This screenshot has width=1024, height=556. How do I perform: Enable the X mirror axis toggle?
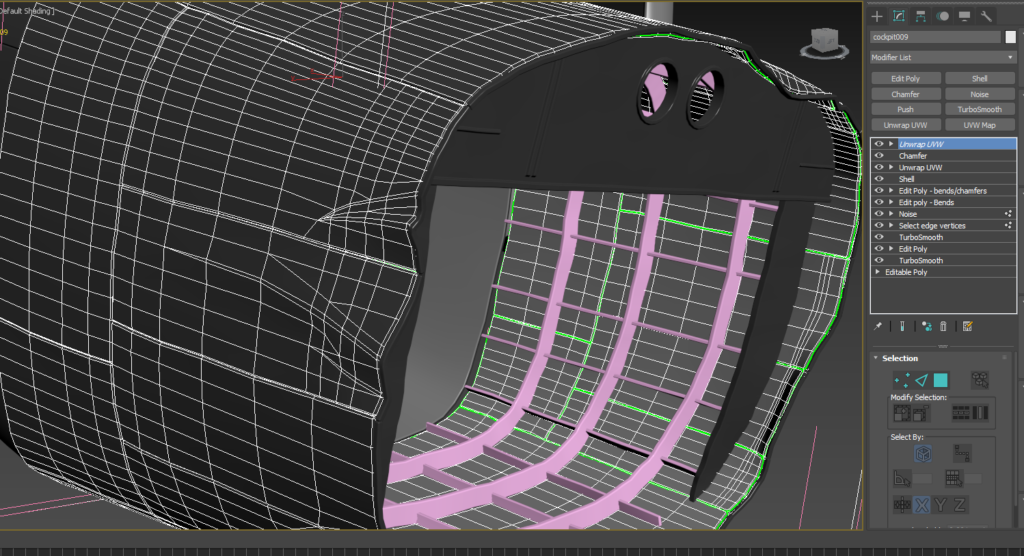(x=921, y=504)
